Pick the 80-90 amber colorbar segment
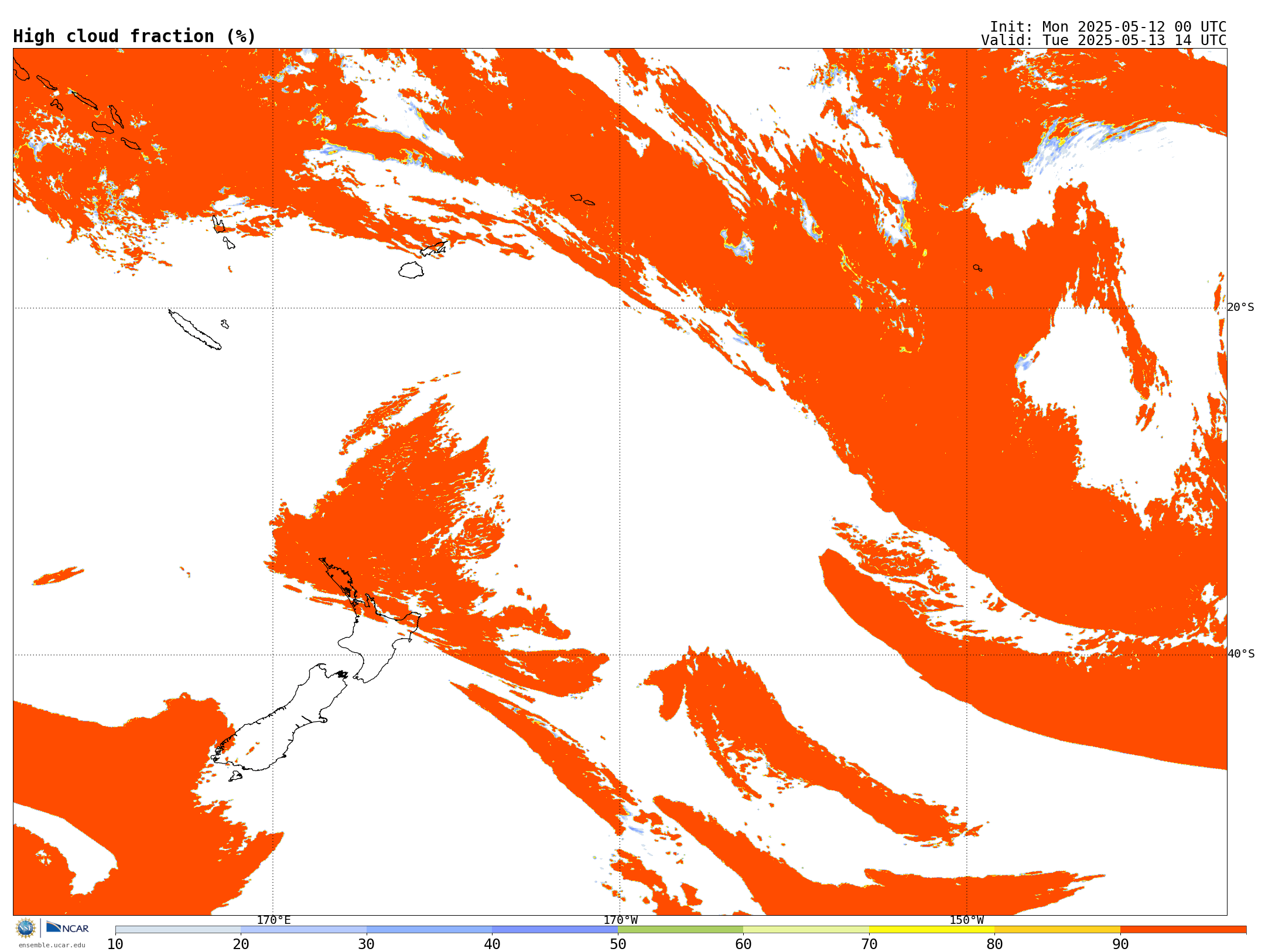This screenshot has width=1265, height=952. [x=1057, y=930]
